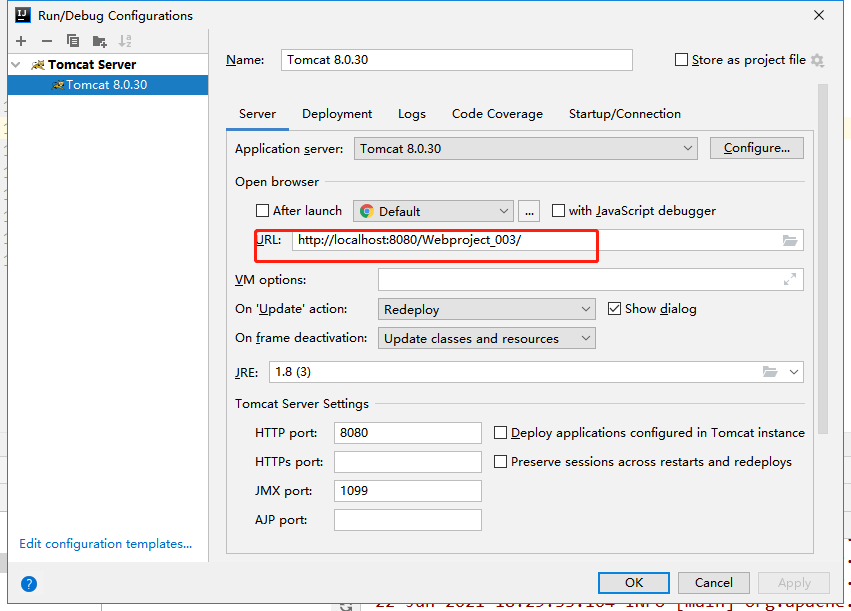Remove selected configuration with minus icon

point(47,41)
